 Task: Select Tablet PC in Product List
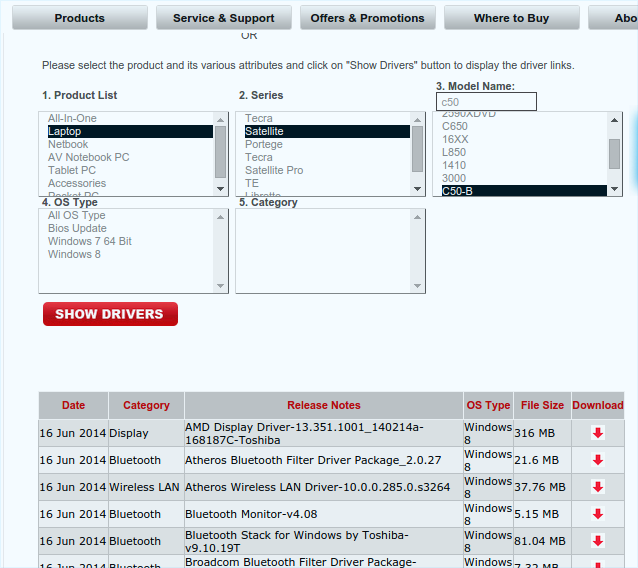coord(130,170)
